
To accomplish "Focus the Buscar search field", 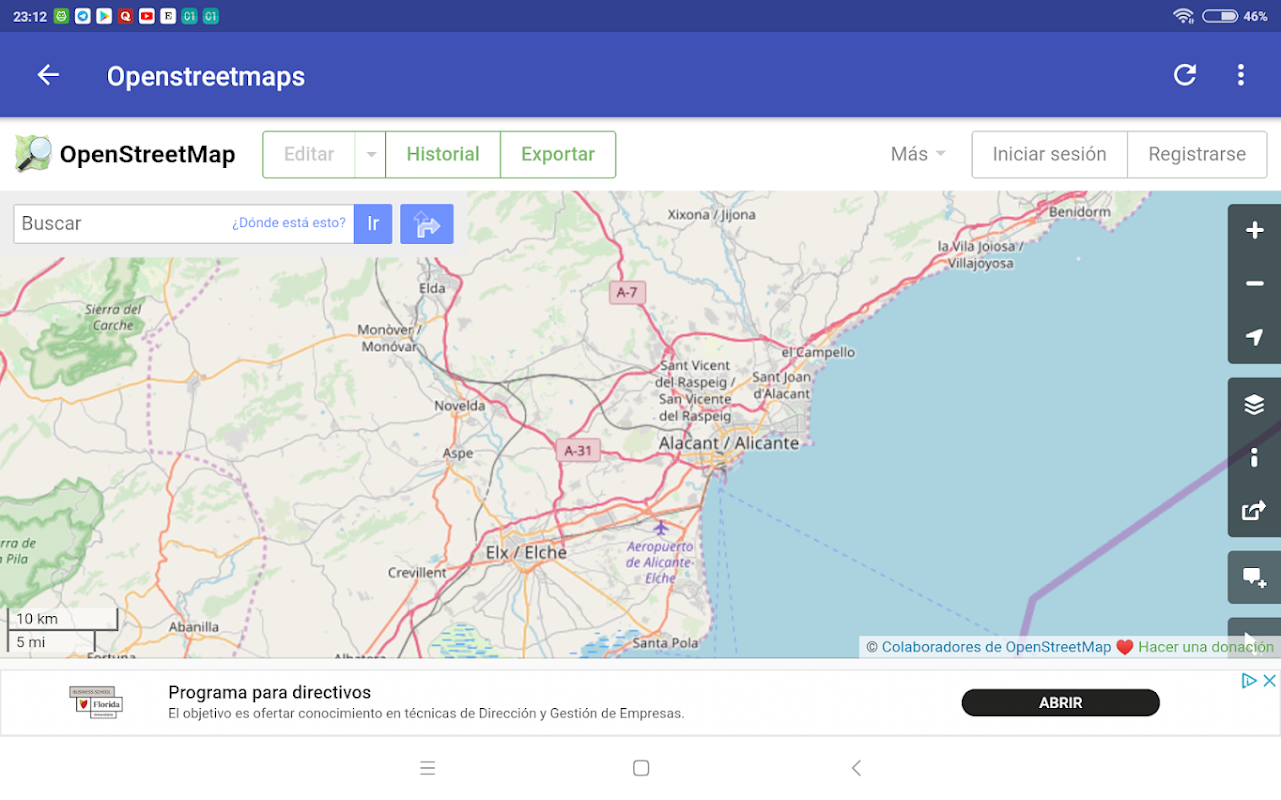I will pyautogui.click(x=184, y=224).
